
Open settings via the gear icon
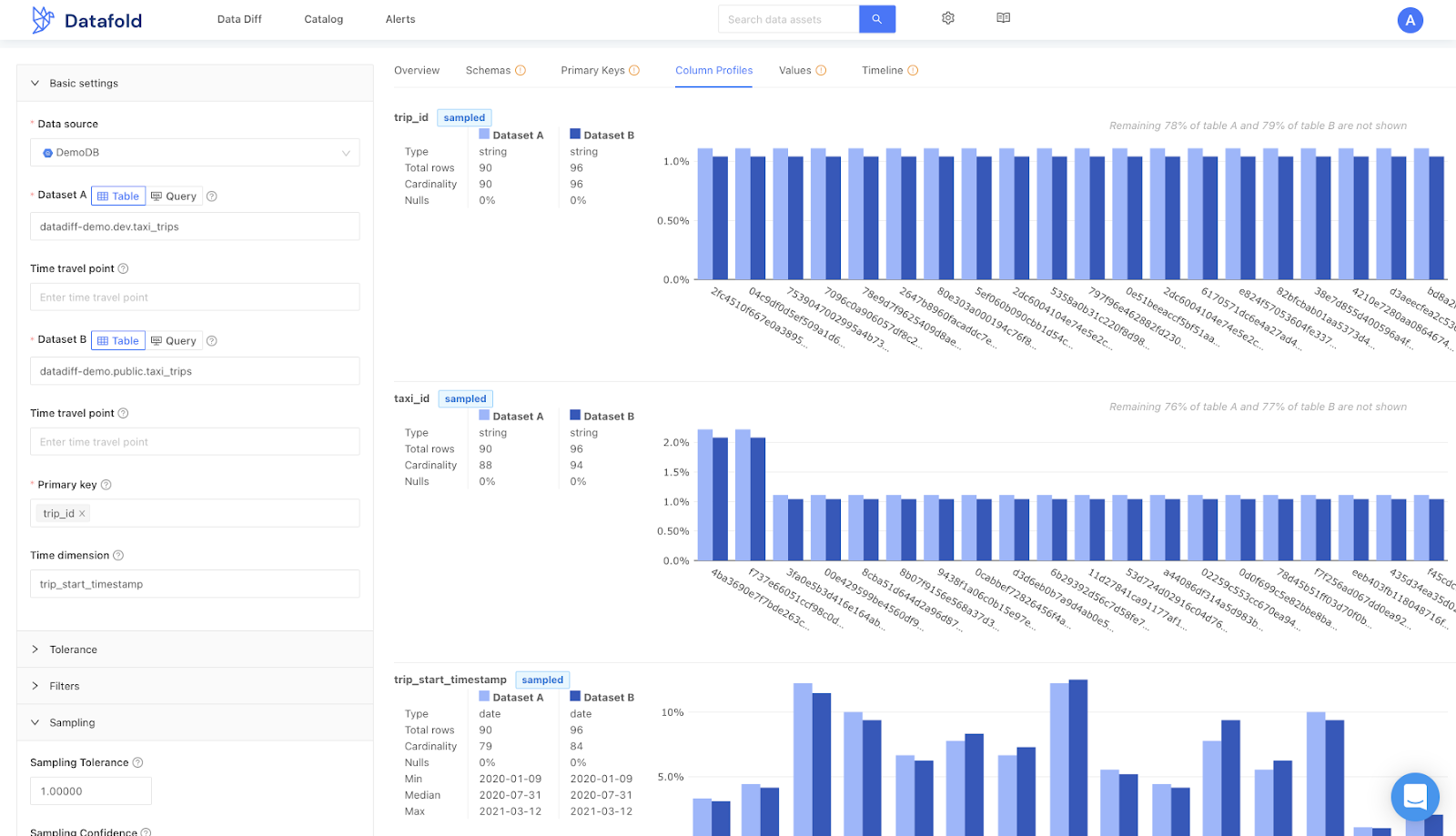coord(948,18)
